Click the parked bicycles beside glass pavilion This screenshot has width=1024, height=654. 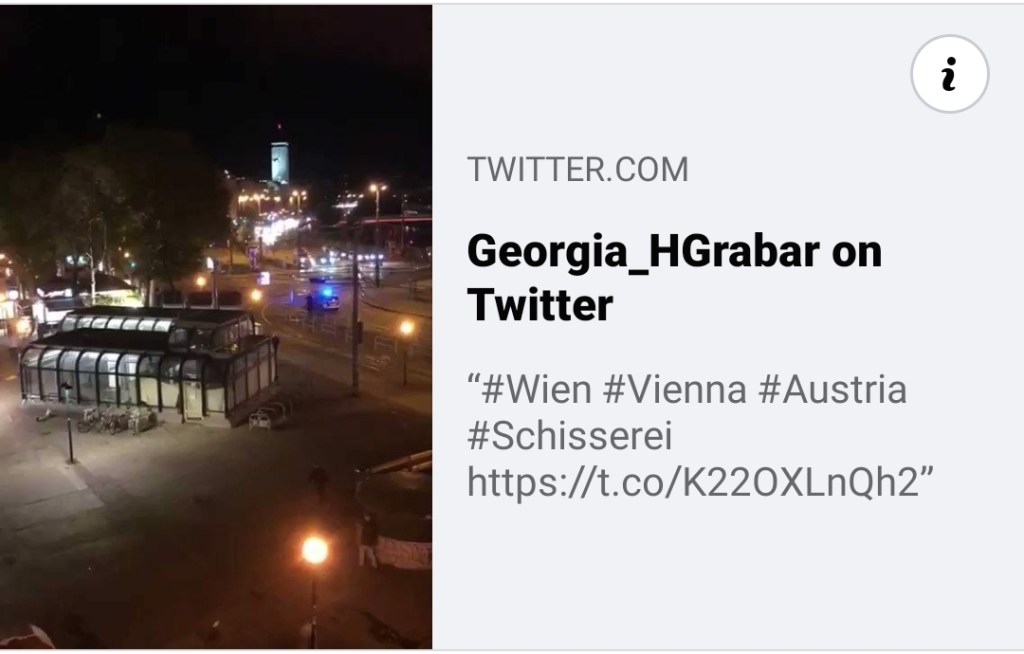(x=116, y=419)
